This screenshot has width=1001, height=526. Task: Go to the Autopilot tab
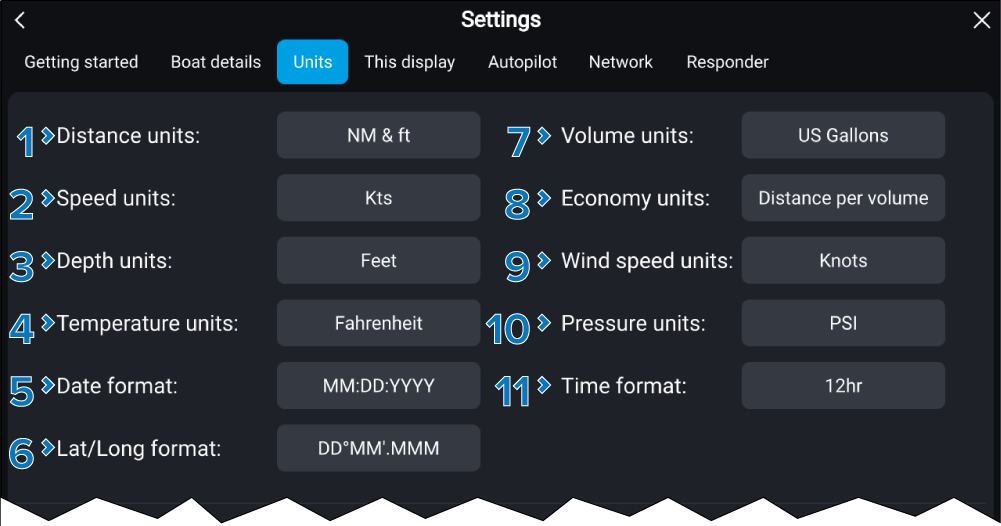(x=522, y=62)
